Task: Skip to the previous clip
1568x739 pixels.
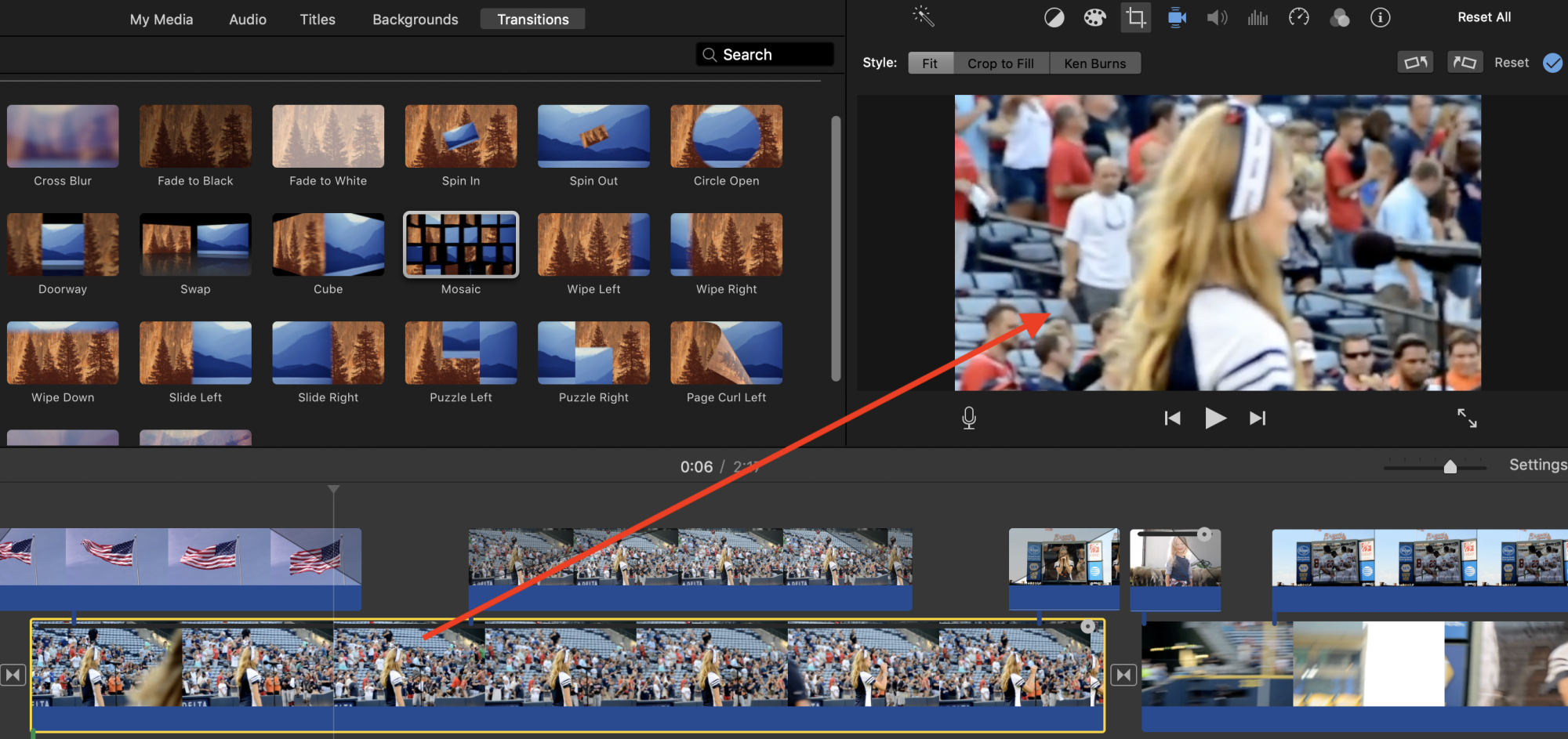Action: (1173, 418)
